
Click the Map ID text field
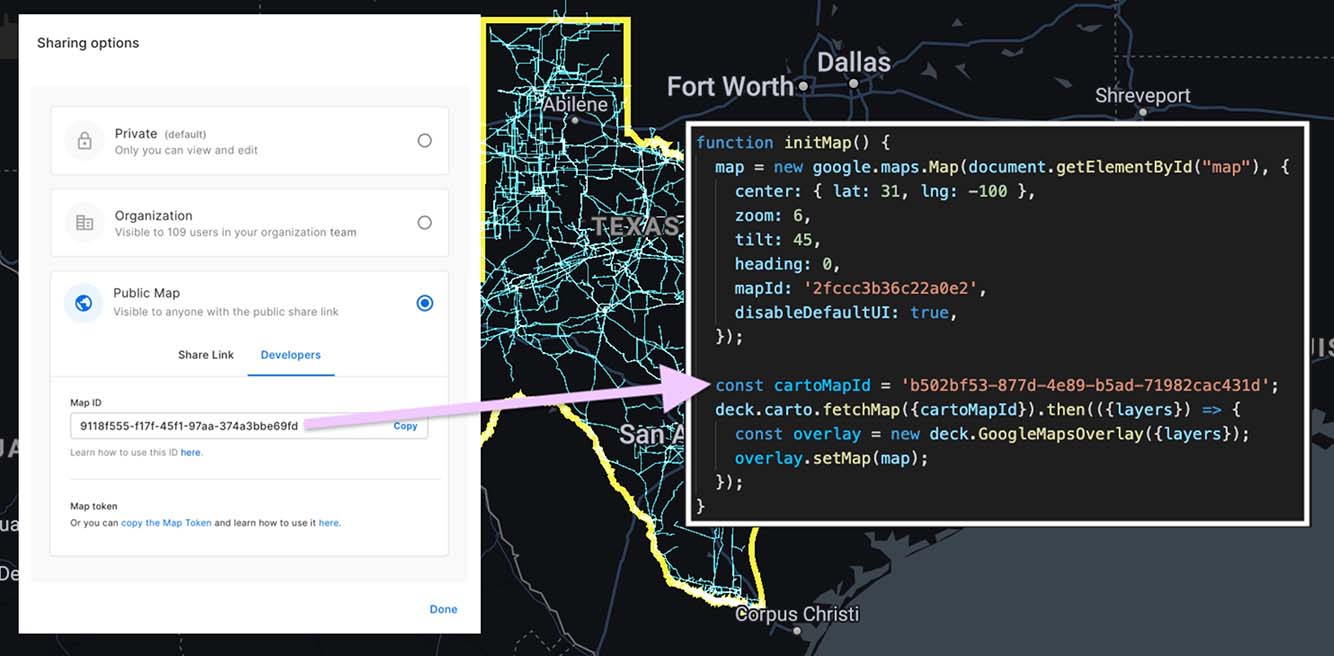(x=230, y=426)
